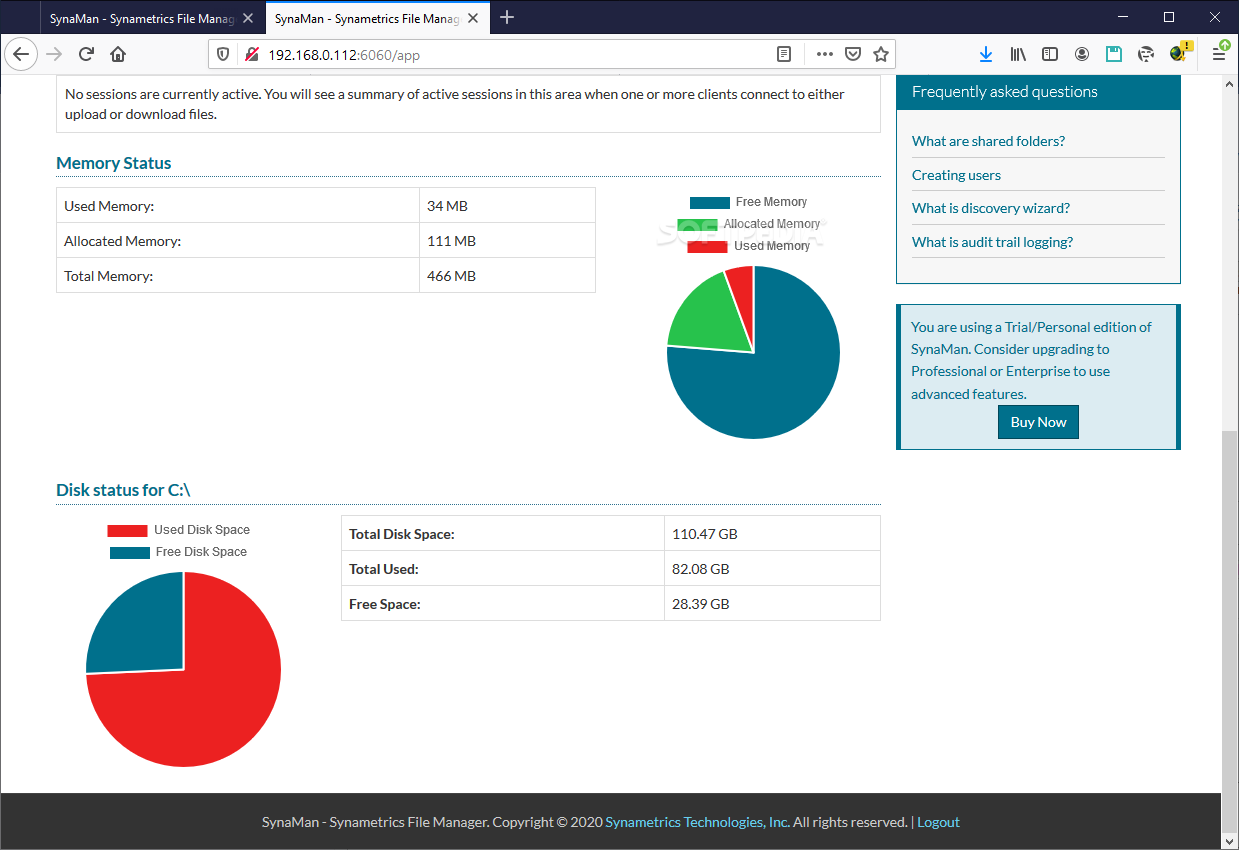The width and height of the screenshot is (1239, 850).
Task: Open the Library icon
Action: [x=1018, y=54]
